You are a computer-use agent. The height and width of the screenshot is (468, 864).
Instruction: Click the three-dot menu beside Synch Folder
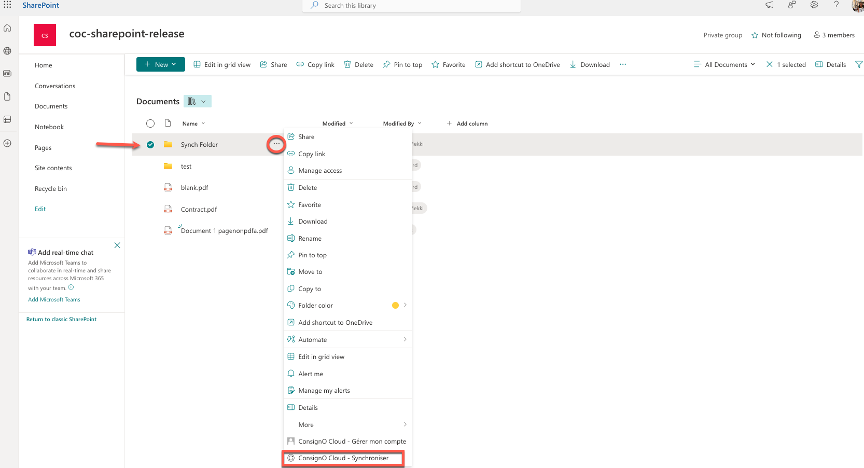(276, 145)
